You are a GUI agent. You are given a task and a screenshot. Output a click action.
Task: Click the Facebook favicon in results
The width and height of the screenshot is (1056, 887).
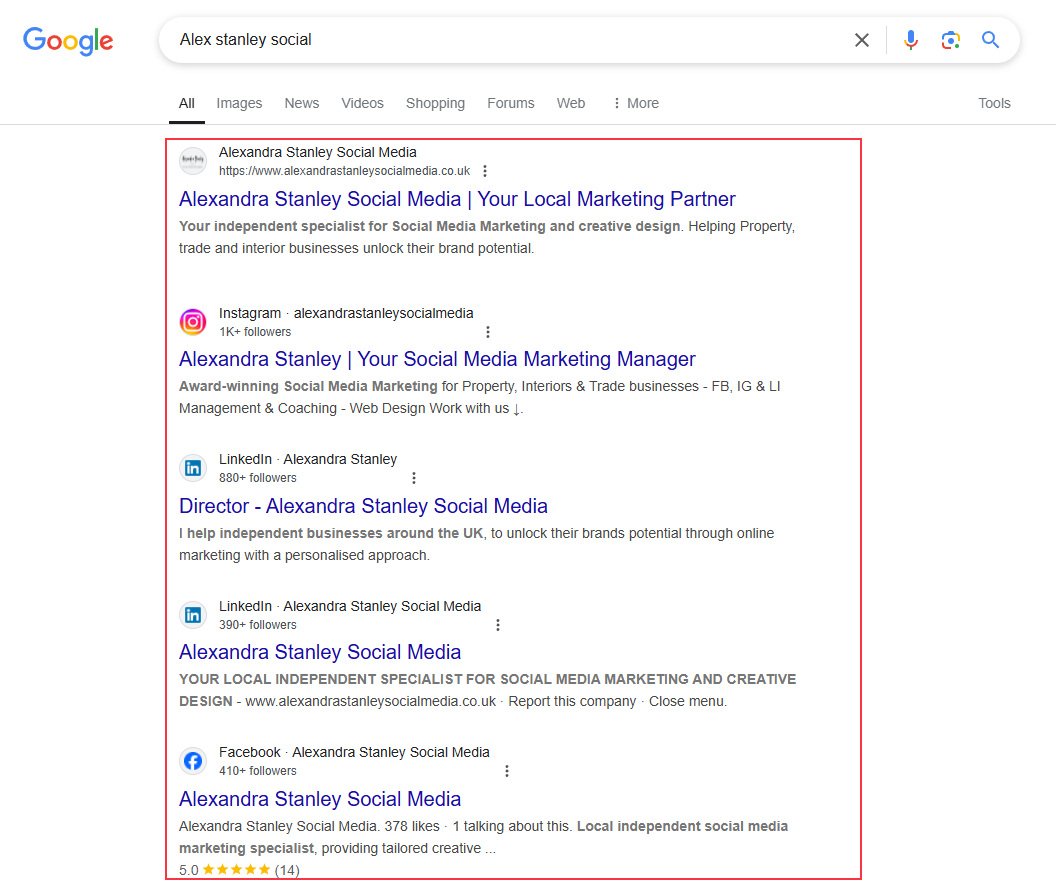(x=193, y=761)
